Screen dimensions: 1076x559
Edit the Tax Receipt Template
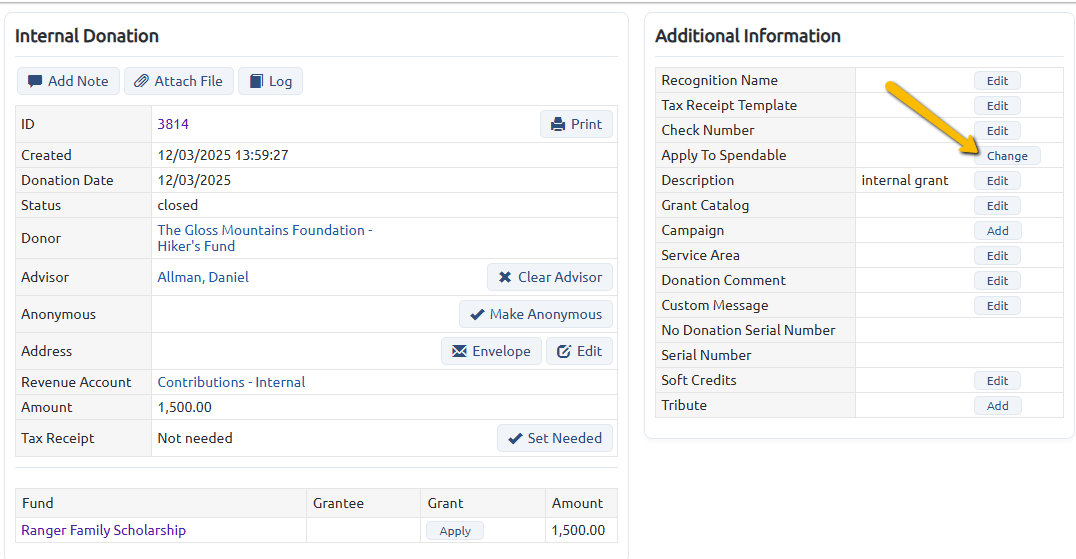tap(997, 106)
